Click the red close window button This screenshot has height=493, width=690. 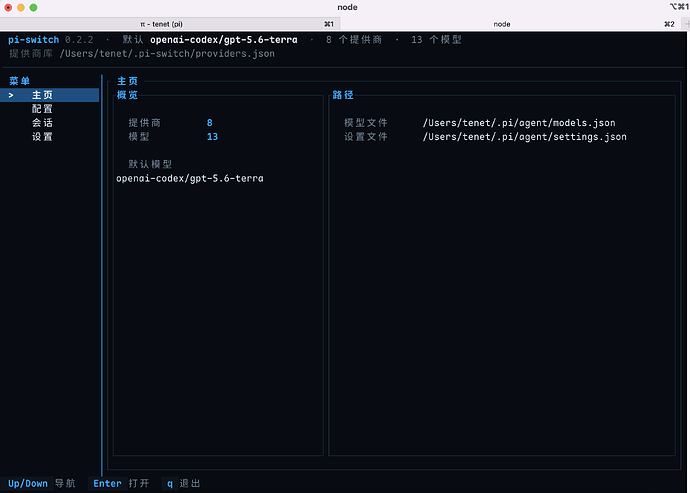pos(8,7)
